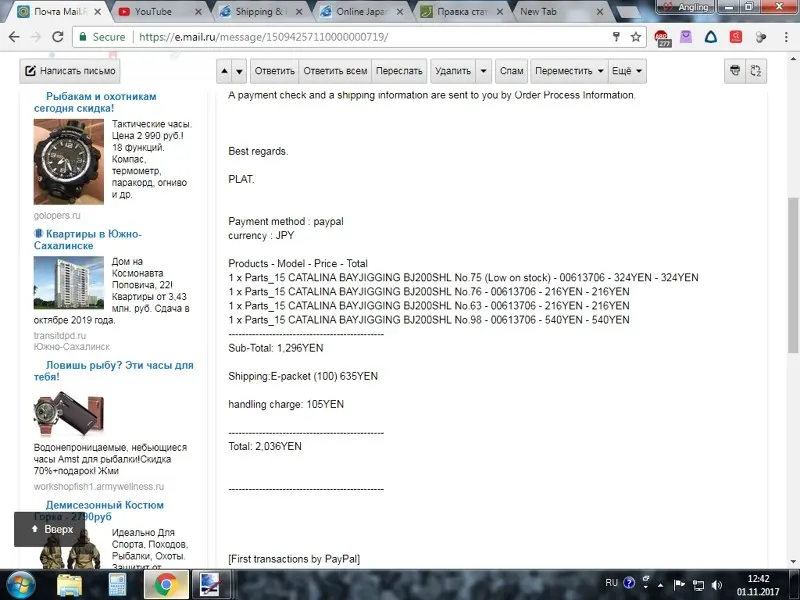Click the text 'handling charge: 105YEN'
The image size is (800, 600).
[286, 404]
